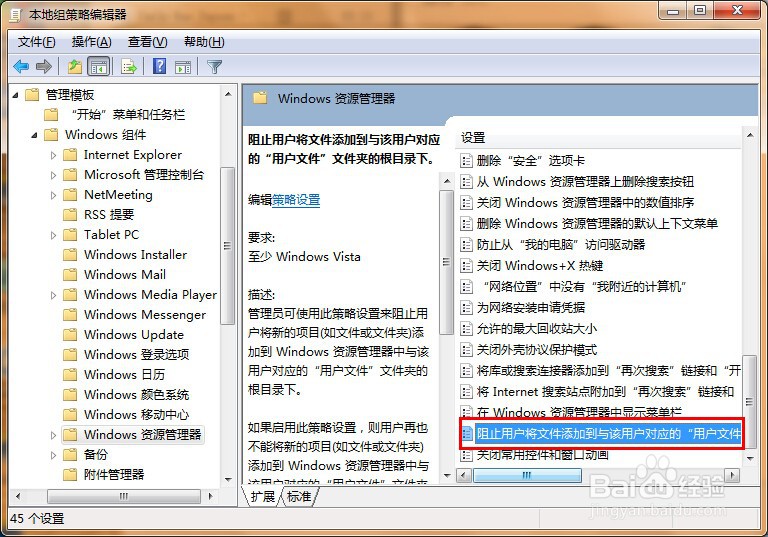Click the 设置 column header

[x=600, y=138]
